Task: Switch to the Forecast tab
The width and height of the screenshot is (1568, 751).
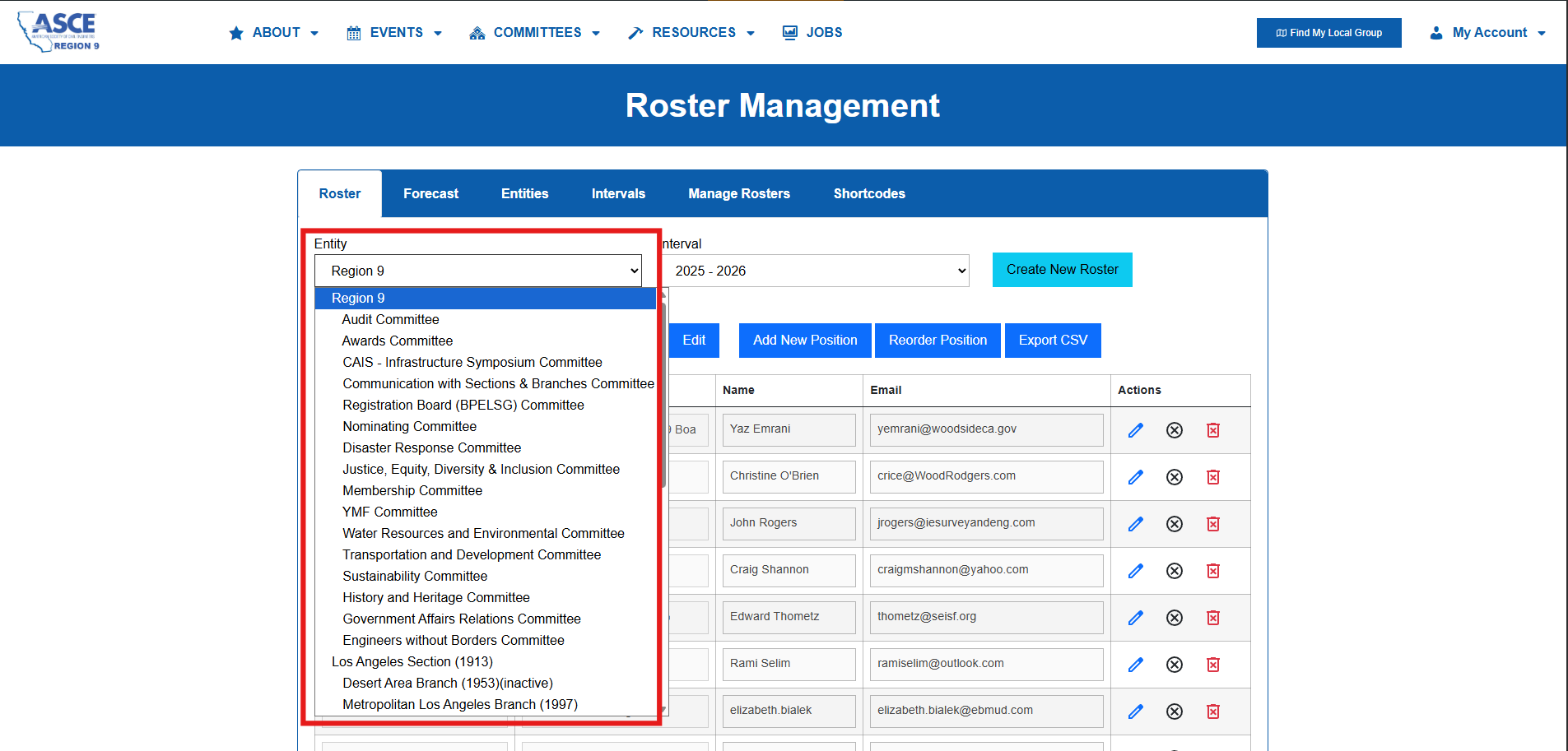Action: pyautogui.click(x=431, y=194)
